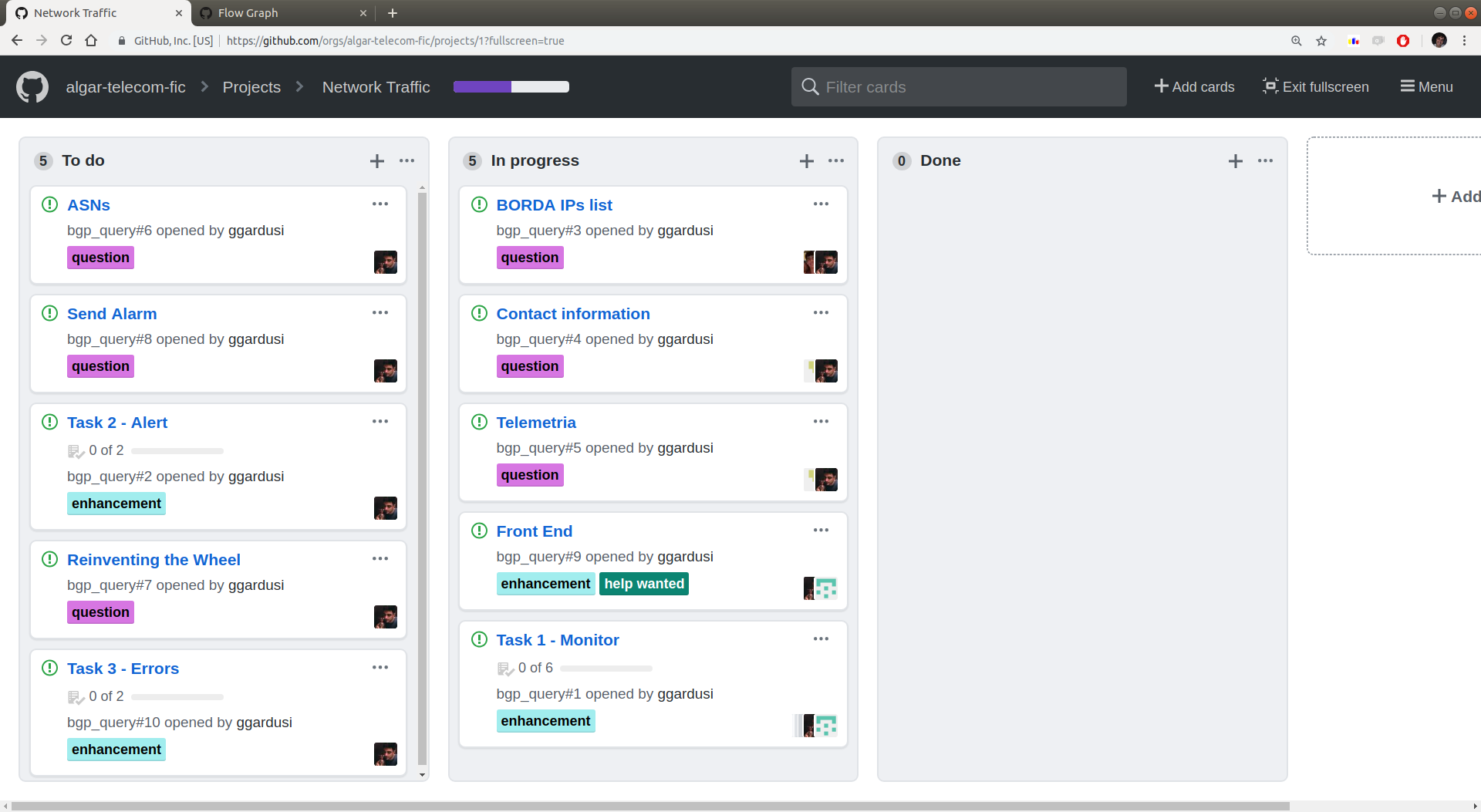Click the project progress bar in header
Screen dimensions: 1481x812
pyautogui.click(x=511, y=87)
